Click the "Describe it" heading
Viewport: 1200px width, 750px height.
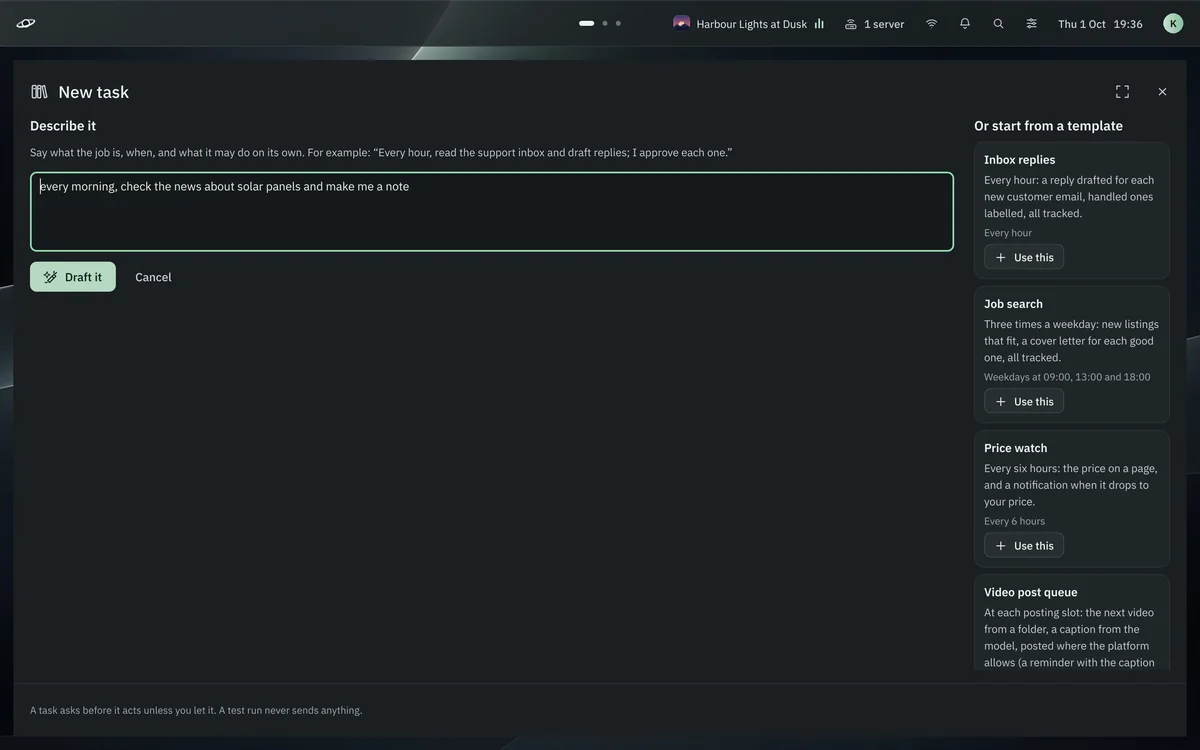click(x=63, y=126)
